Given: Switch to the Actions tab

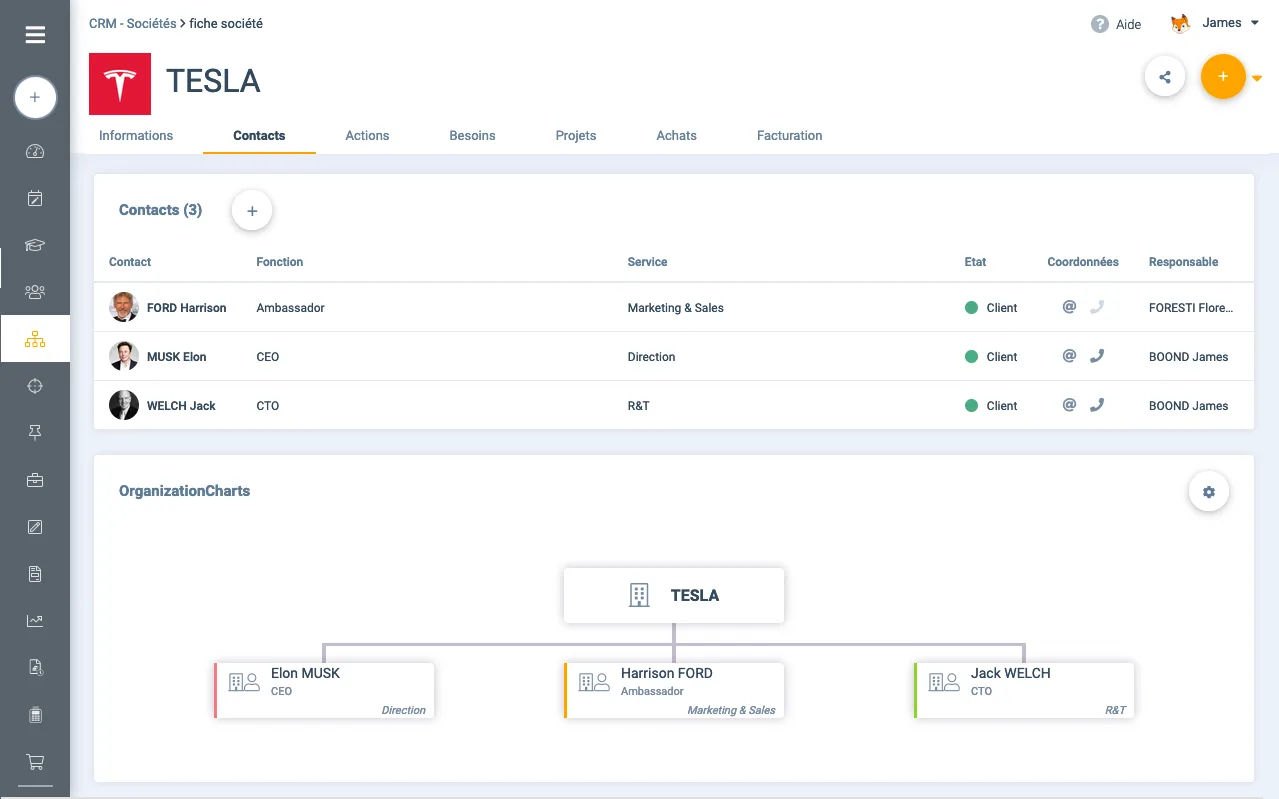Looking at the screenshot, I should [x=367, y=136].
